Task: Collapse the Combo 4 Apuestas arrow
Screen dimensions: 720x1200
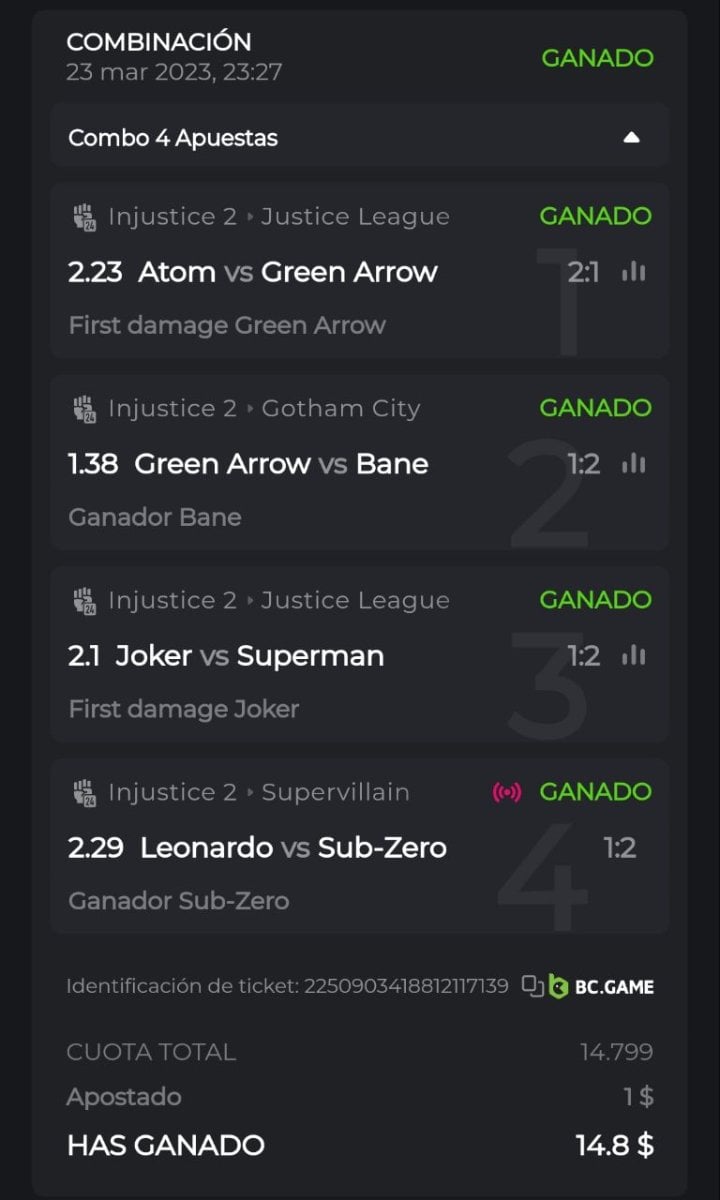Action: point(631,138)
